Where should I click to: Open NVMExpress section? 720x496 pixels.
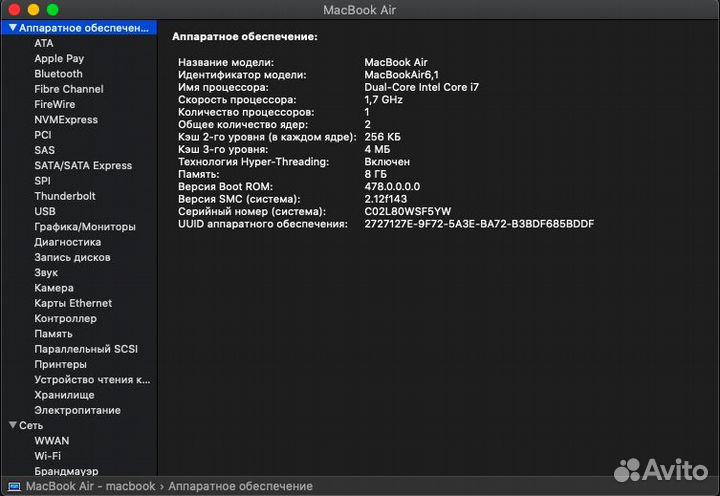point(66,119)
